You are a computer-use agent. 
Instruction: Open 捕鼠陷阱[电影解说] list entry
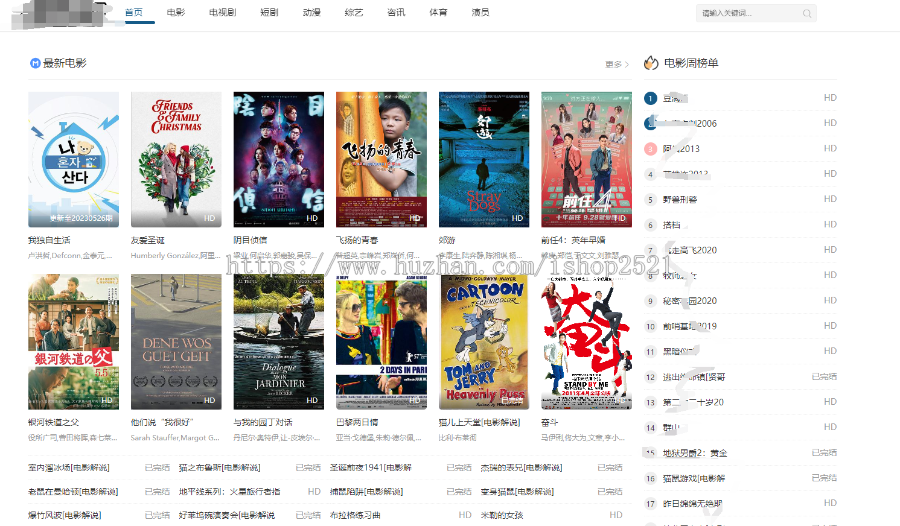367,492
